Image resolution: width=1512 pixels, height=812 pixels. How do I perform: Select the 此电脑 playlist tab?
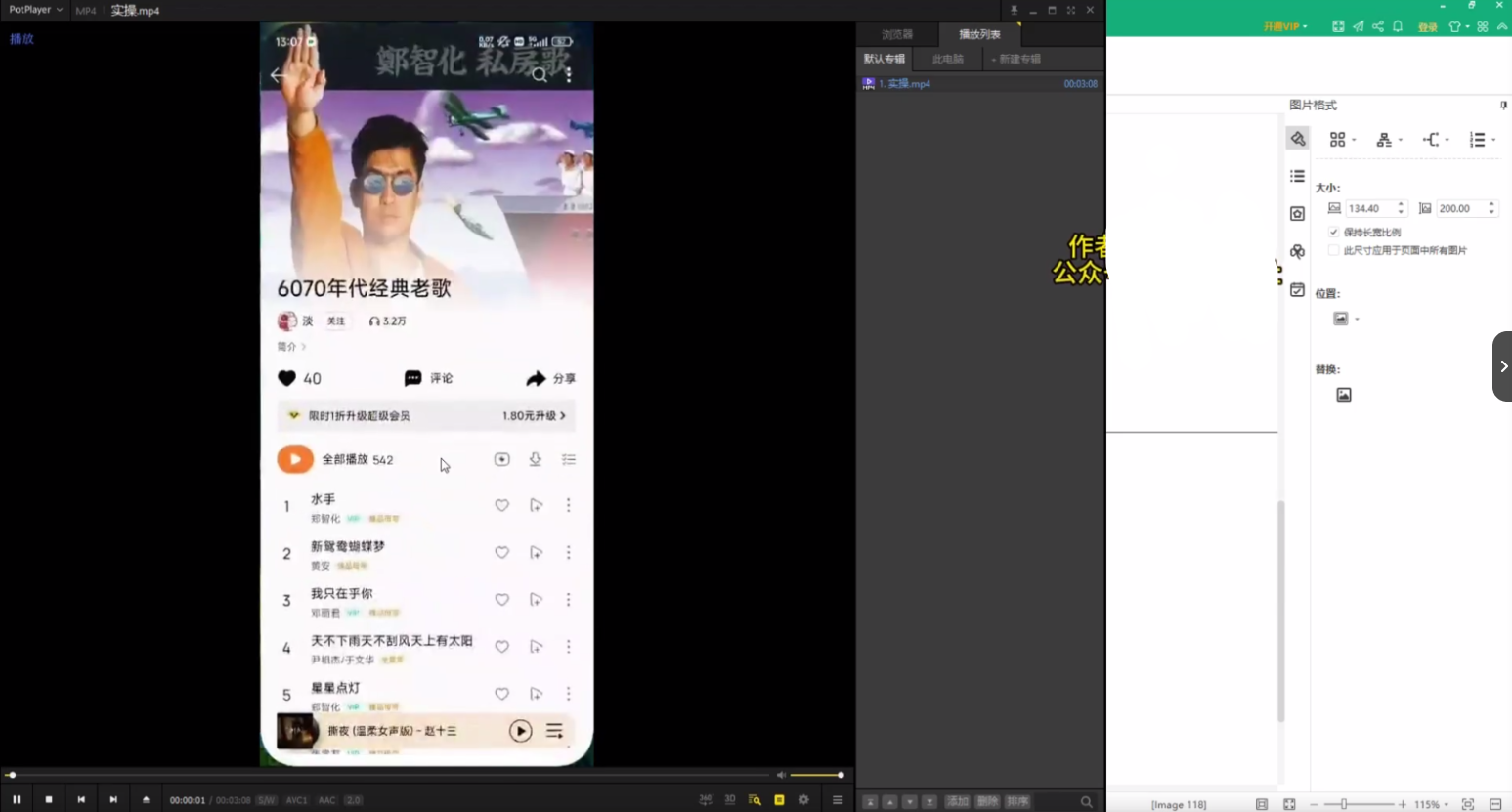click(947, 59)
